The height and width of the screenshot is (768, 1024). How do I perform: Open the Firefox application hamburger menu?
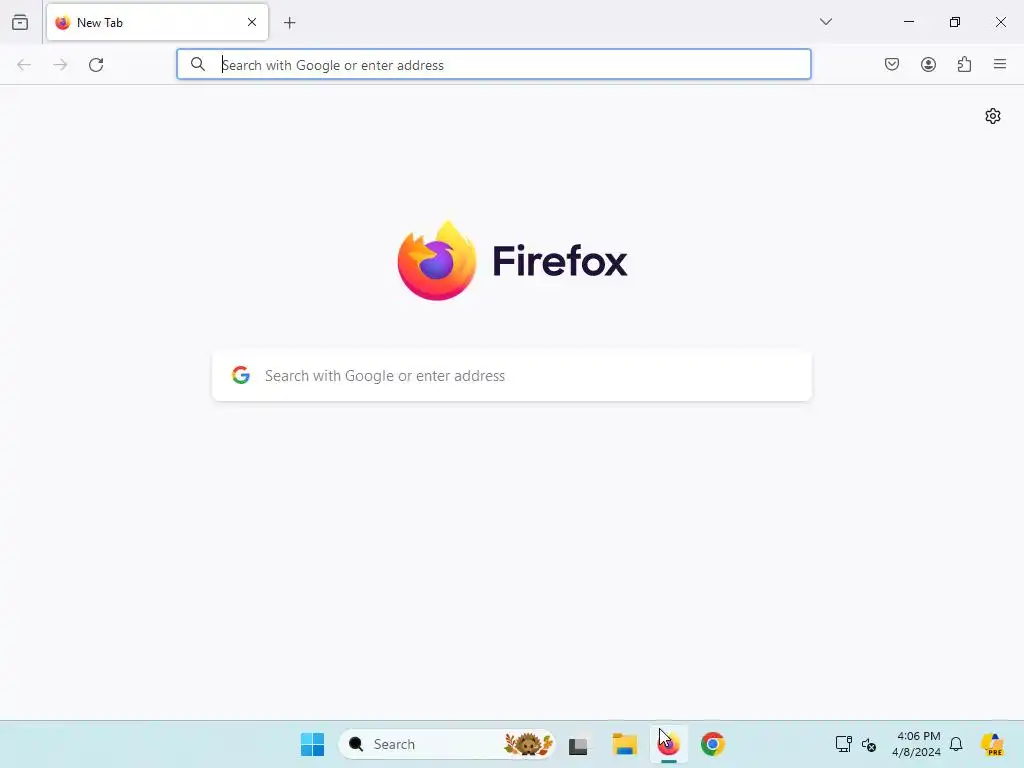pyautogui.click(x=1000, y=64)
